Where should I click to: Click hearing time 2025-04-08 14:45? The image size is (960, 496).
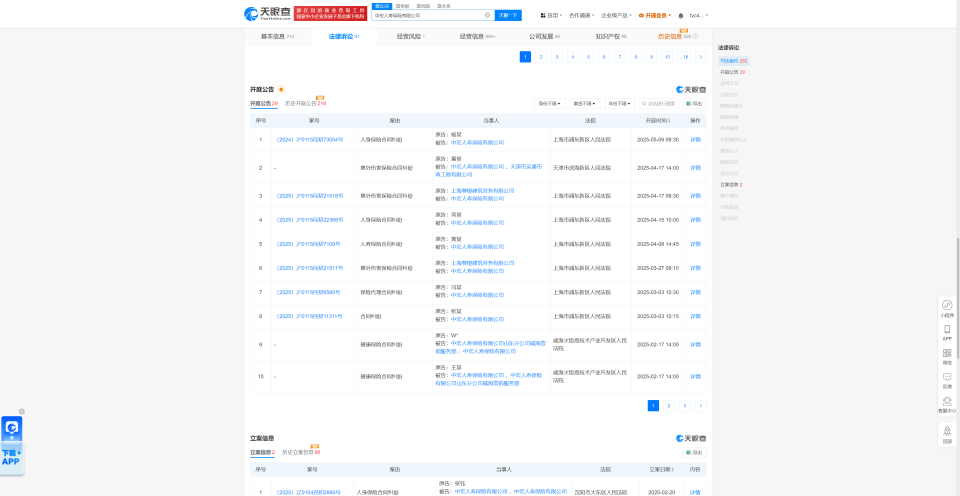click(x=658, y=244)
